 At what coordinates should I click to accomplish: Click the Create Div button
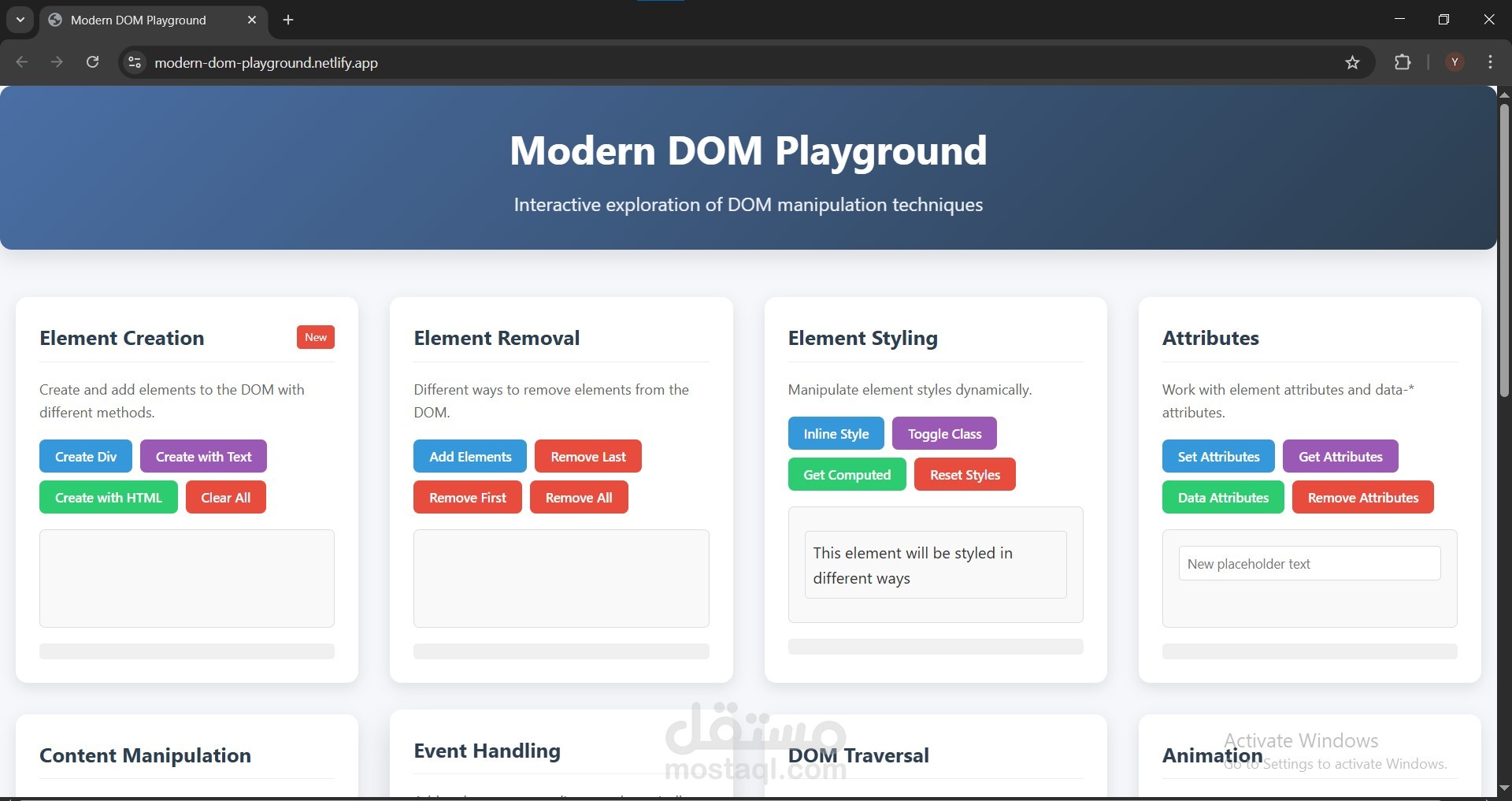pos(85,456)
